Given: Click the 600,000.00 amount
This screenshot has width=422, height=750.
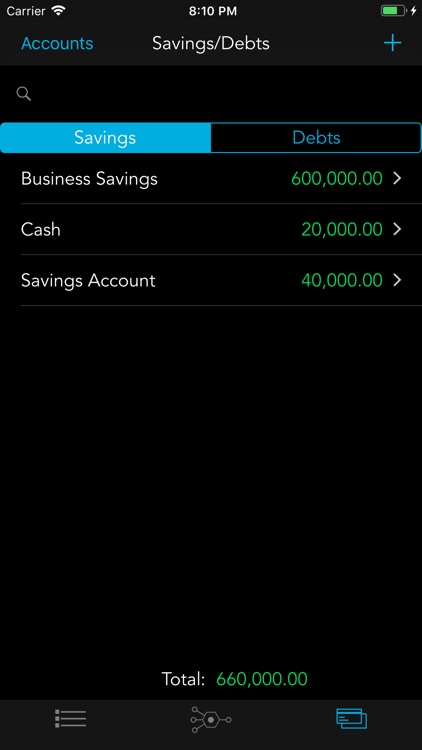Looking at the screenshot, I should (337, 179).
